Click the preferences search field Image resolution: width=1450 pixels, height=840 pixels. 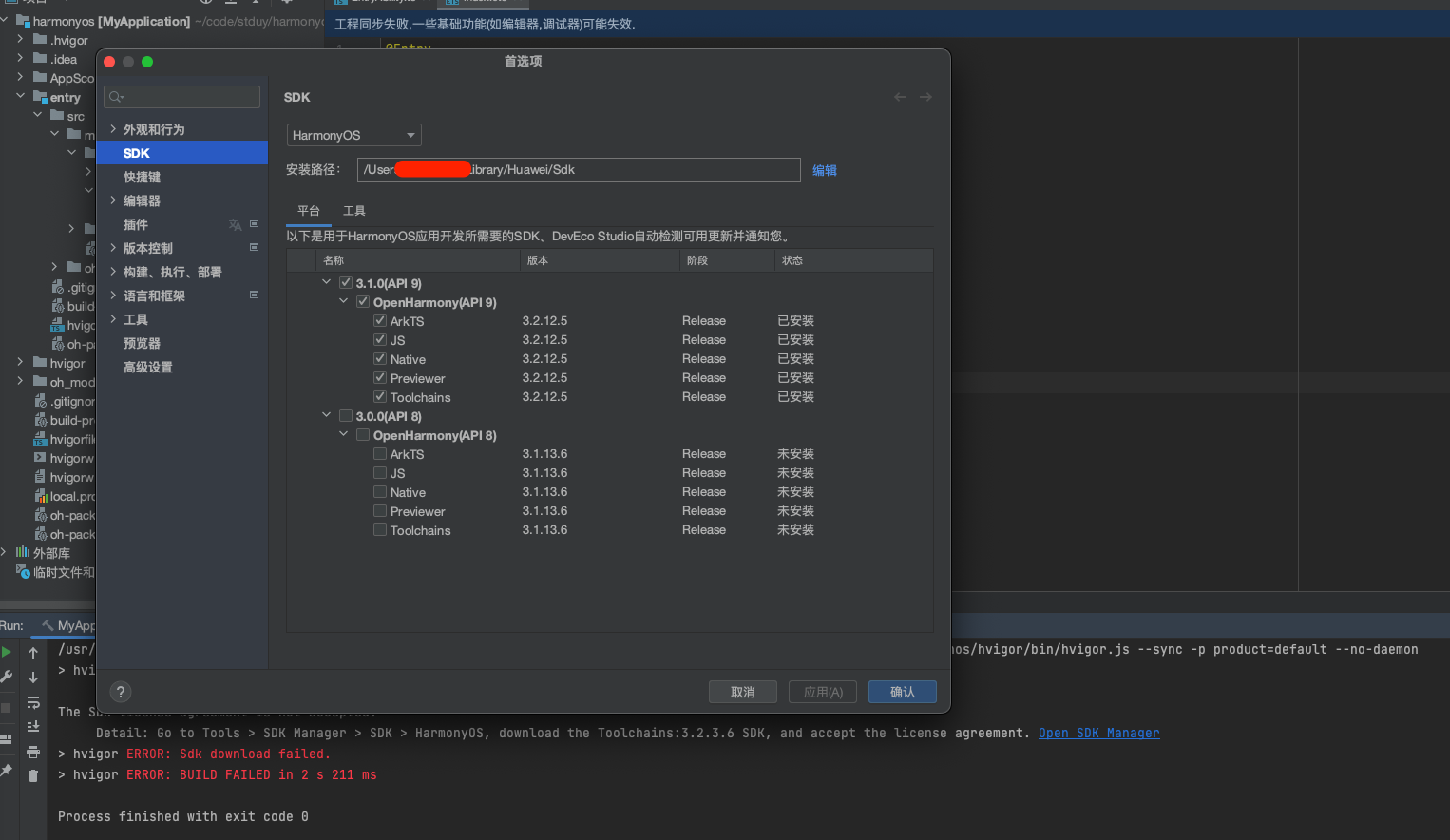tap(182, 97)
